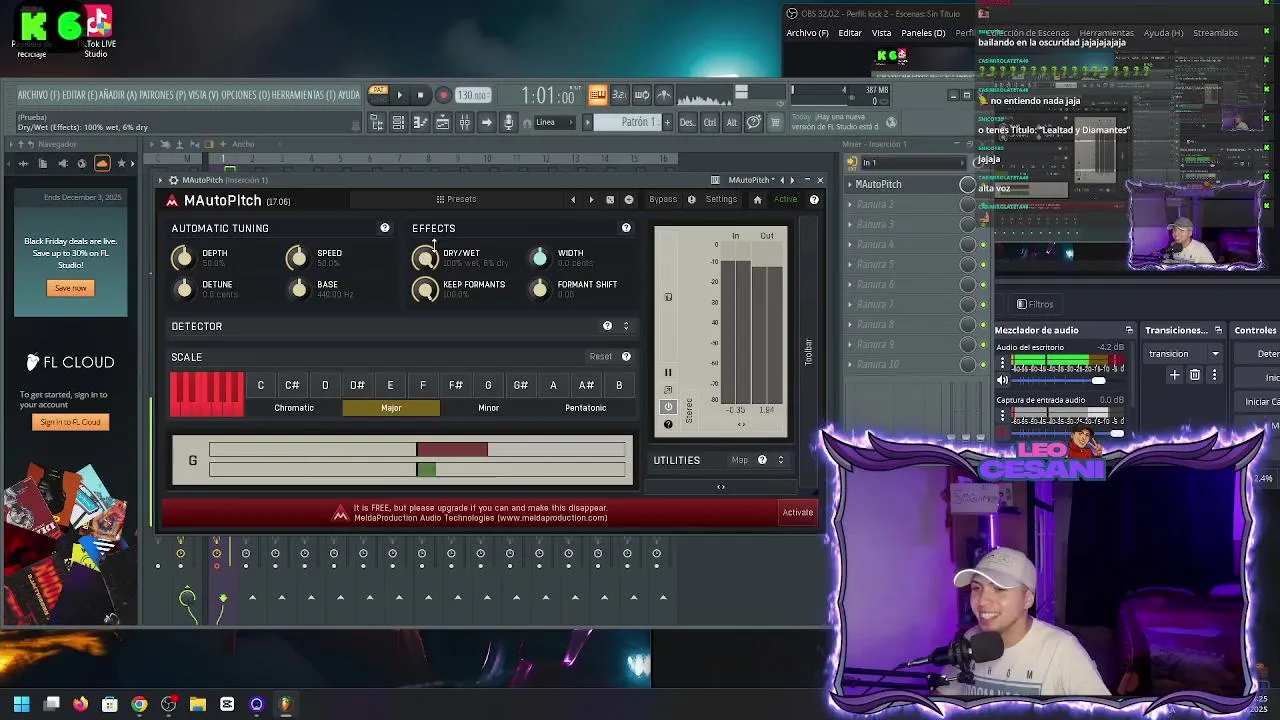Click the FORMANT SHIFT knob

540,289
